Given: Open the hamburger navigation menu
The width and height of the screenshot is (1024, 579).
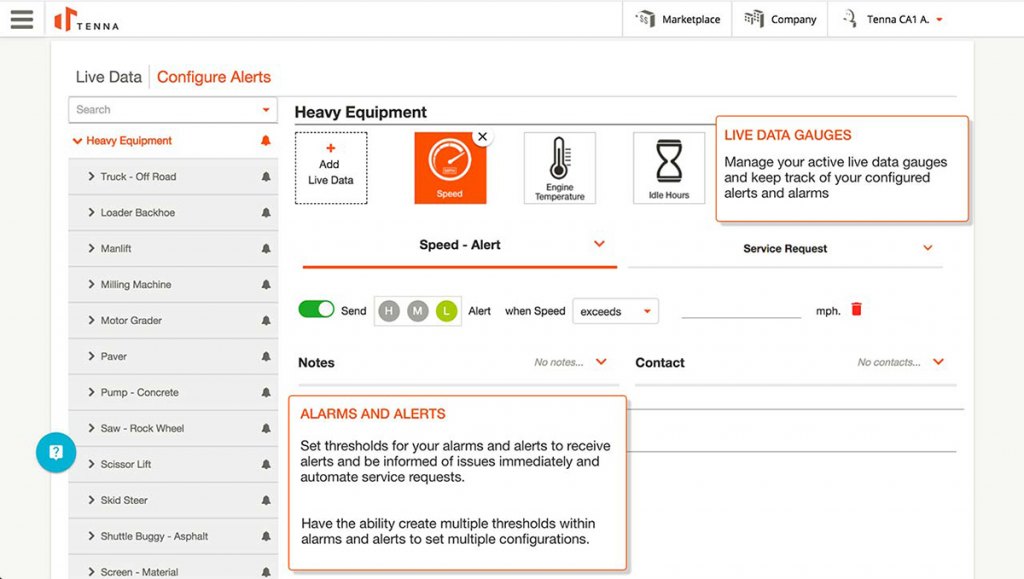Looking at the screenshot, I should point(22,18).
